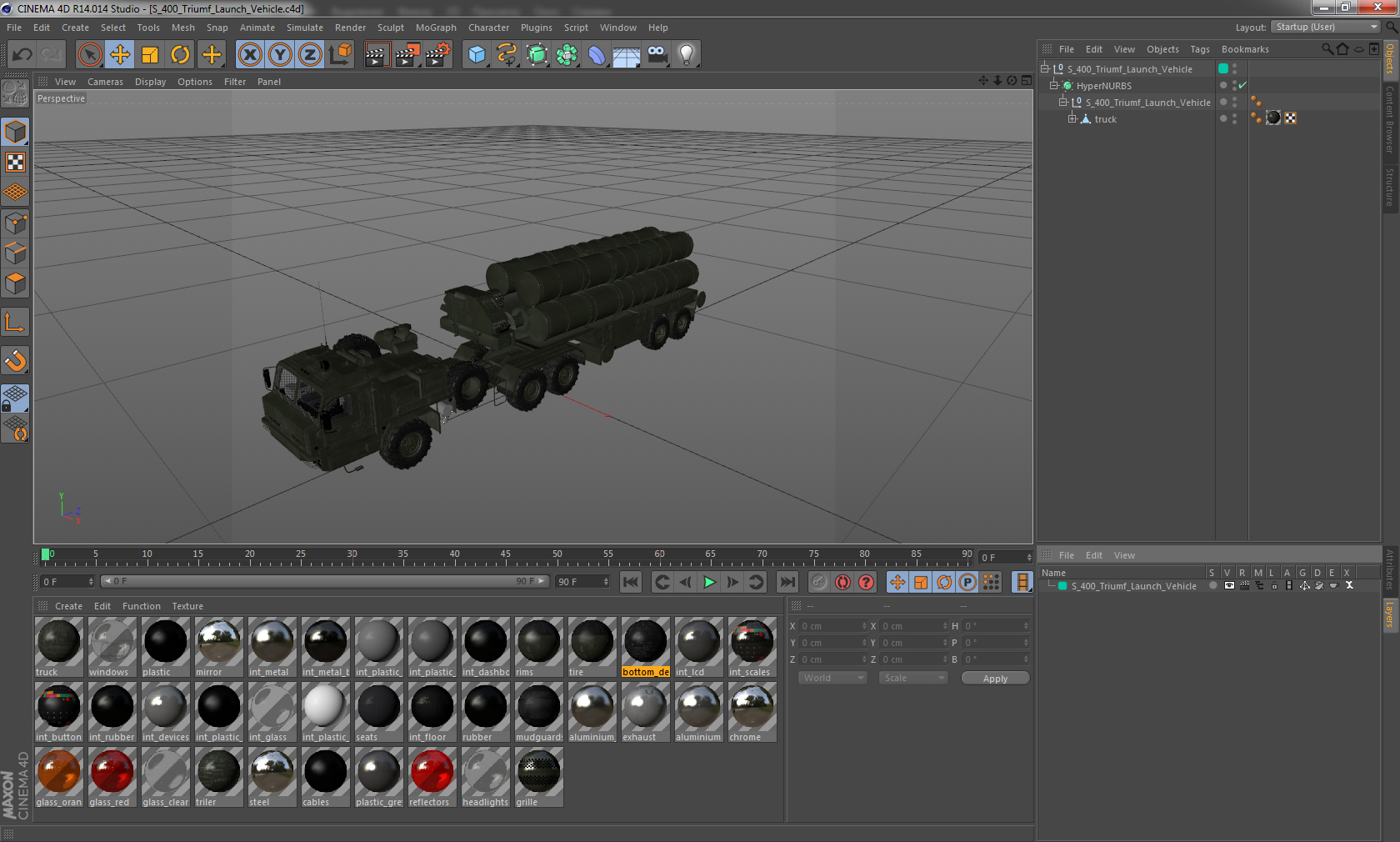The height and width of the screenshot is (842, 1400).
Task: Open the deformer objects icon
Action: click(597, 55)
